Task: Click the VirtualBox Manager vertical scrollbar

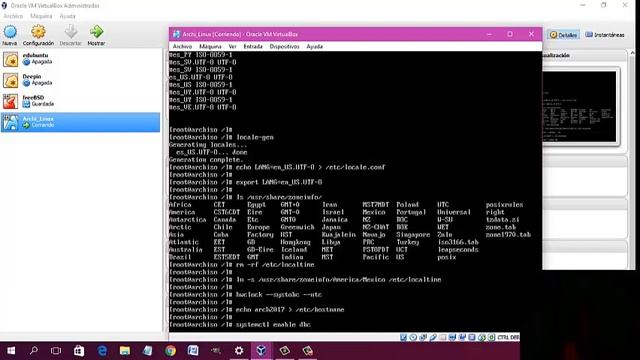Action: (x=633, y=159)
